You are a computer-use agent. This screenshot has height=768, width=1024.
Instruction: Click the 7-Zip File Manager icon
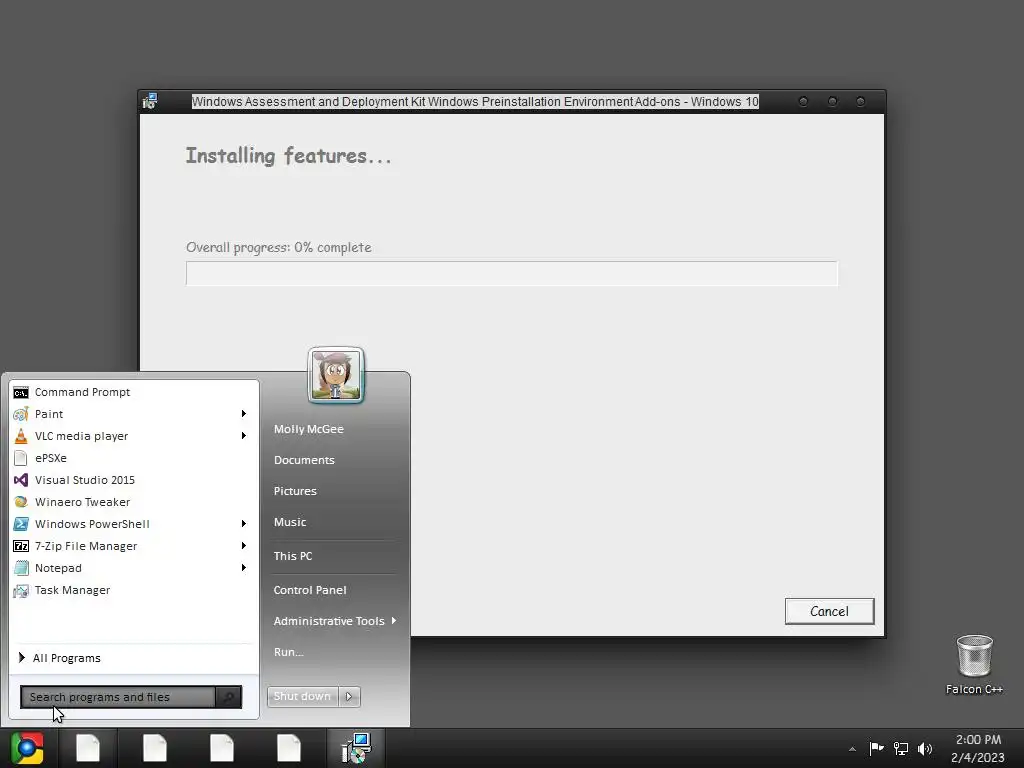[x=21, y=546]
